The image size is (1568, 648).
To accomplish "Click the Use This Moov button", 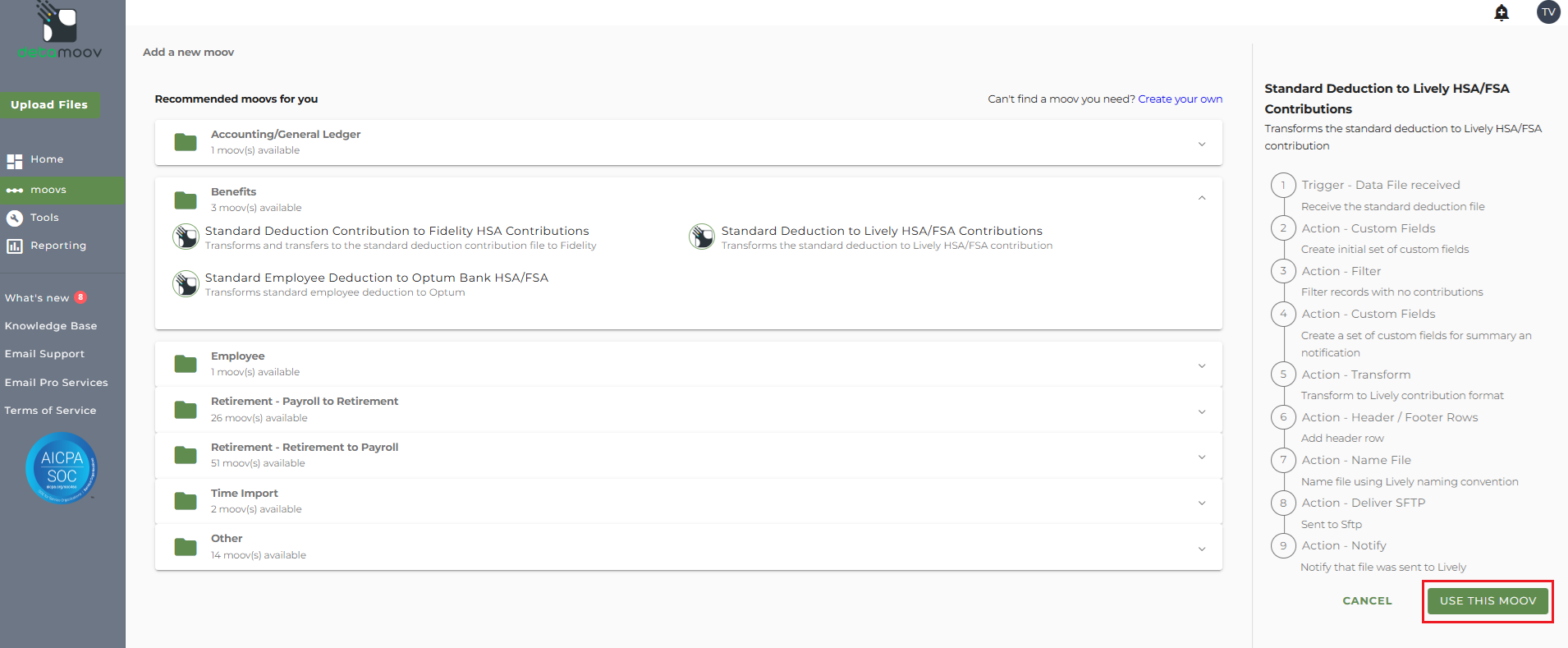I will (x=1487, y=601).
